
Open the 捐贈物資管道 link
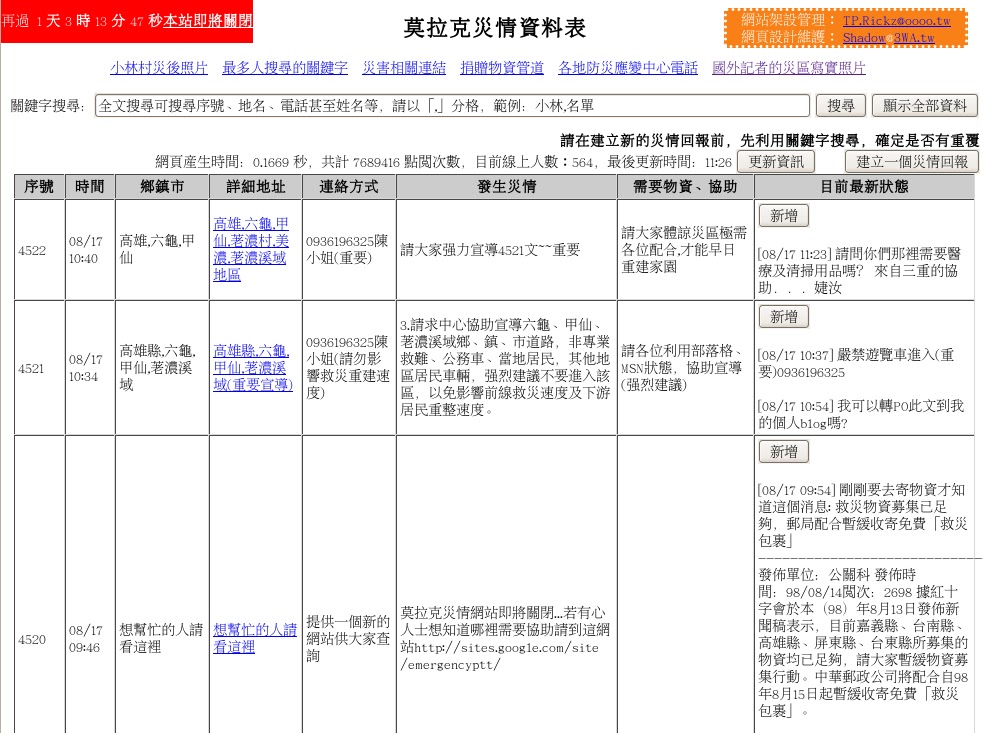click(x=502, y=68)
